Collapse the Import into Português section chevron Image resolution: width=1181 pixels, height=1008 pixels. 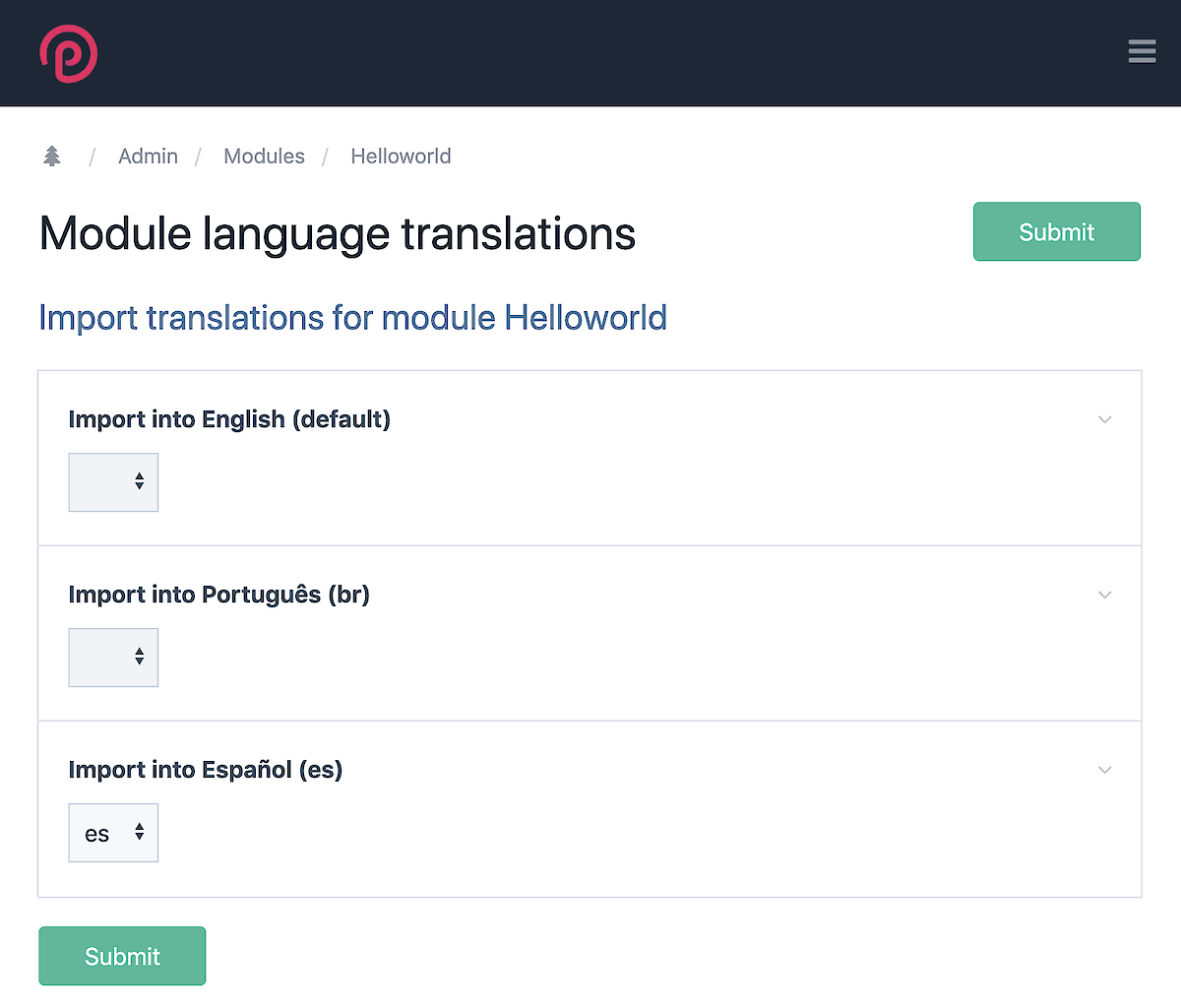(x=1104, y=595)
